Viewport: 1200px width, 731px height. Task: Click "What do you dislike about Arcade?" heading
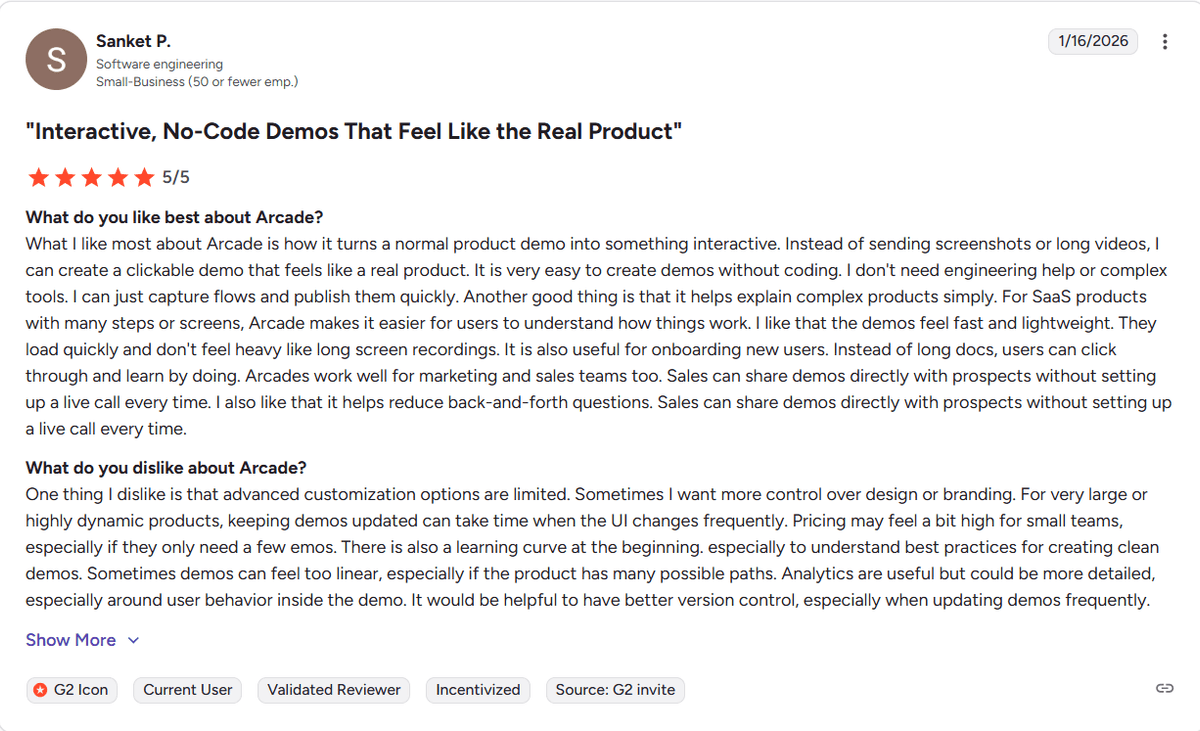(166, 468)
